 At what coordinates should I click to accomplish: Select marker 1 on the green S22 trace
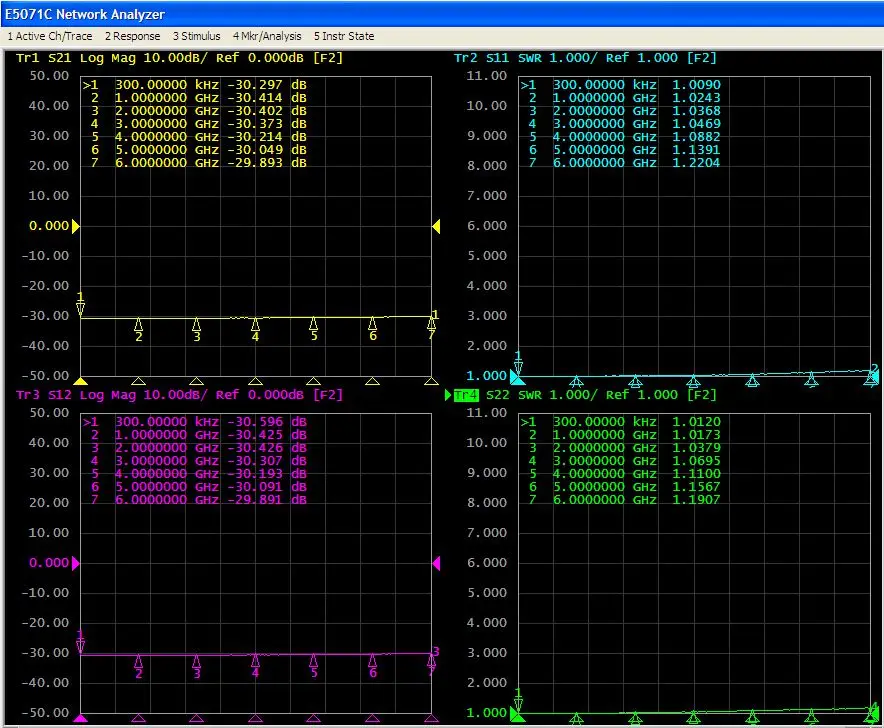(x=518, y=700)
